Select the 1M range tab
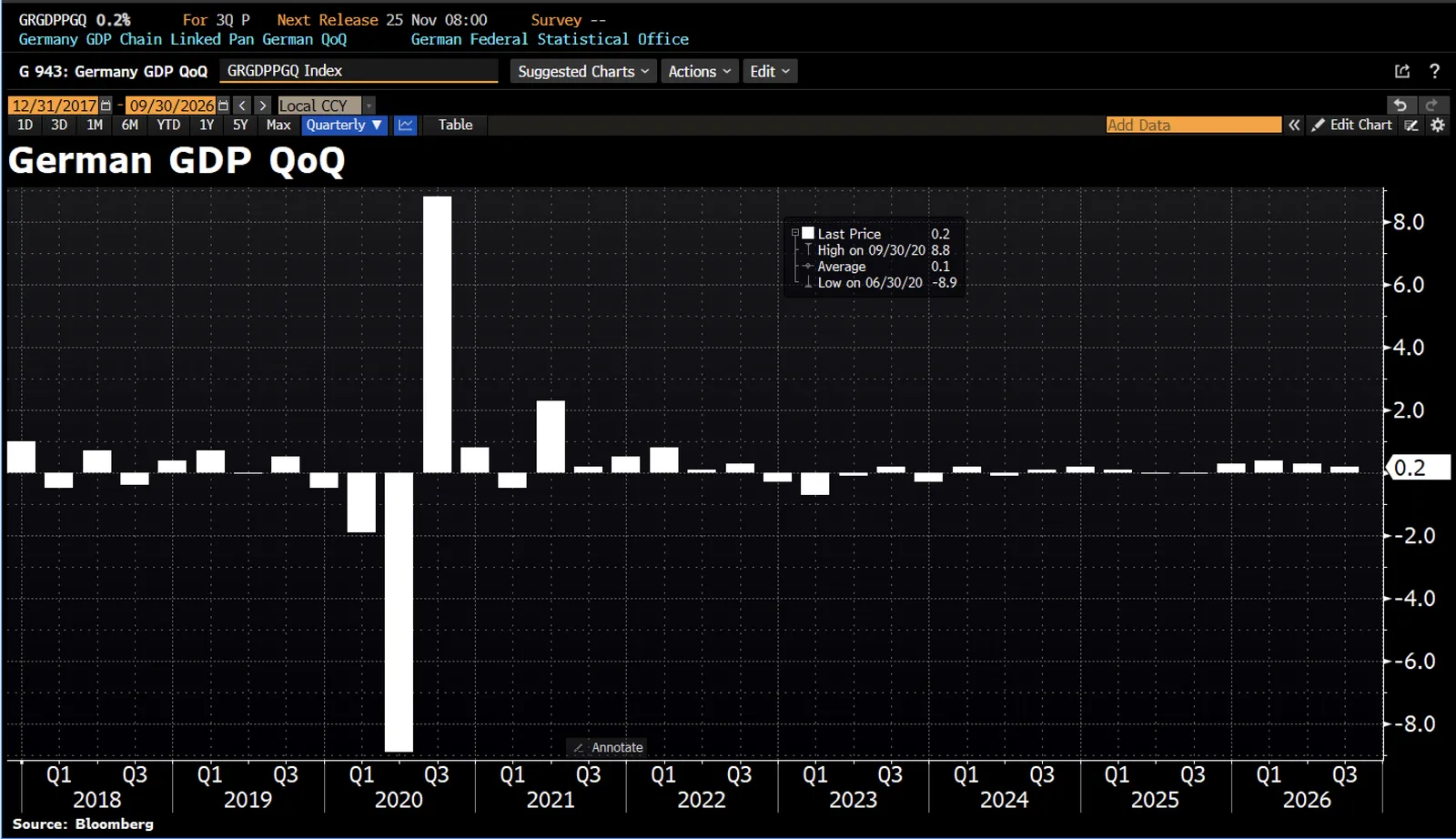This screenshot has height=839, width=1456. pos(95,125)
